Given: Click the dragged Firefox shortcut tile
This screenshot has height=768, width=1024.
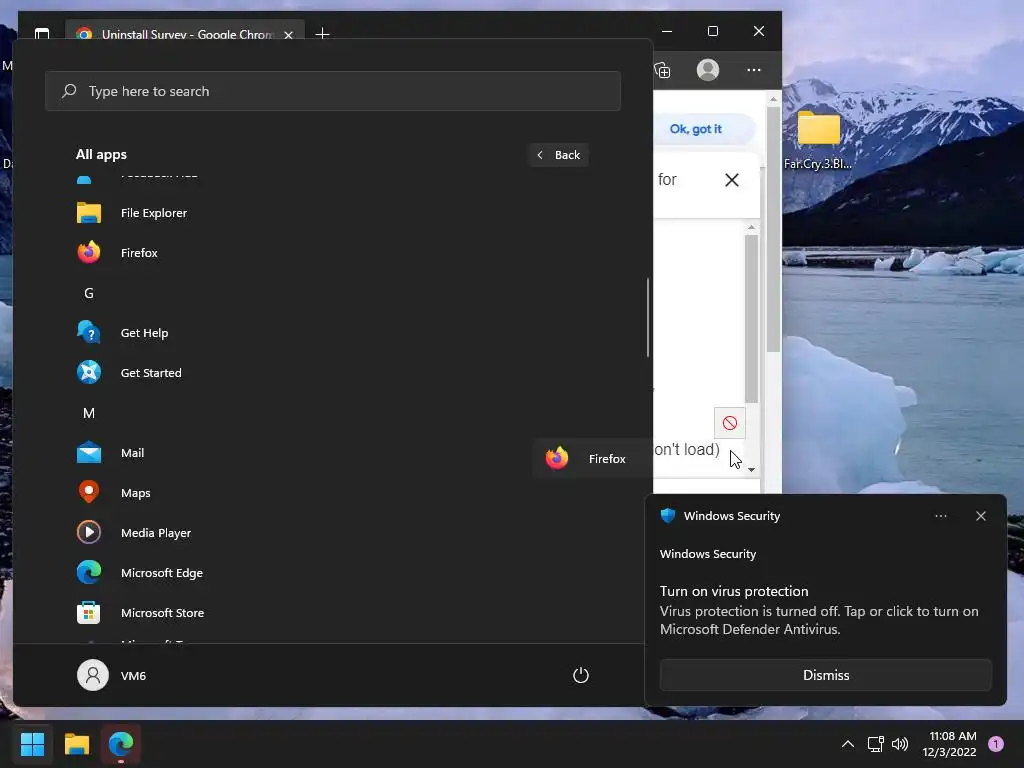Looking at the screenshot, I should [592, 458].
